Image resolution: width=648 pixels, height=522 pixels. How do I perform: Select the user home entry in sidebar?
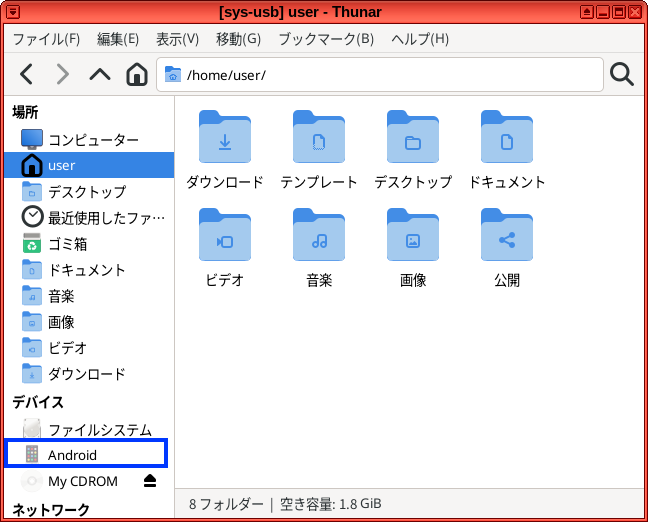[x=89, y=165]
